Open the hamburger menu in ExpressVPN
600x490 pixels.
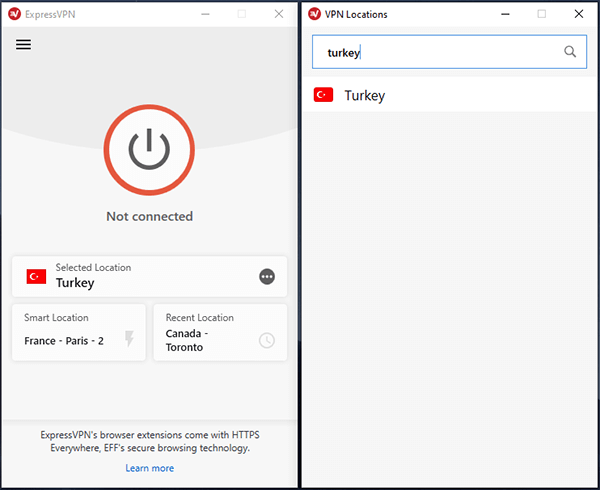pyautogui.click(x=23, y=44)
